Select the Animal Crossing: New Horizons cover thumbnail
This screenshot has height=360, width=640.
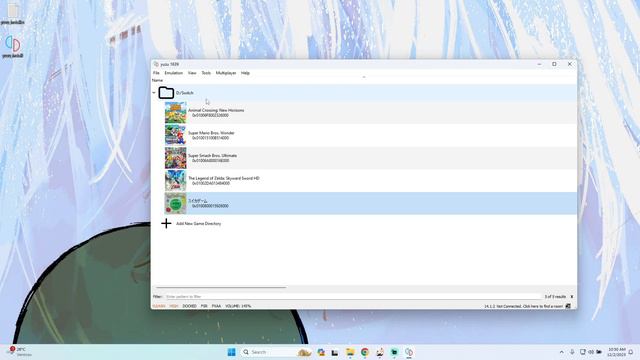[176, 113]
